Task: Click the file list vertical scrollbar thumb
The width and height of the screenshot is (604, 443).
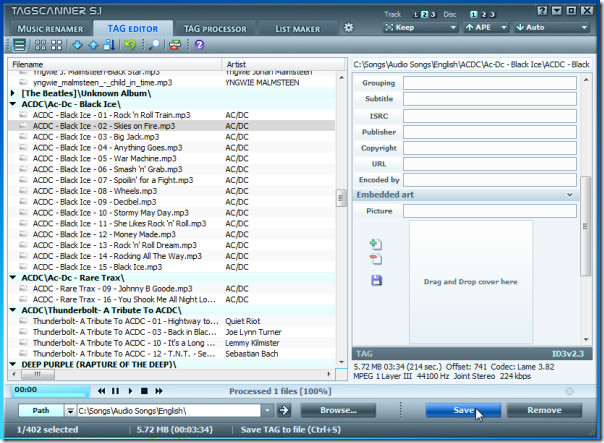Action: coord(341,198)
